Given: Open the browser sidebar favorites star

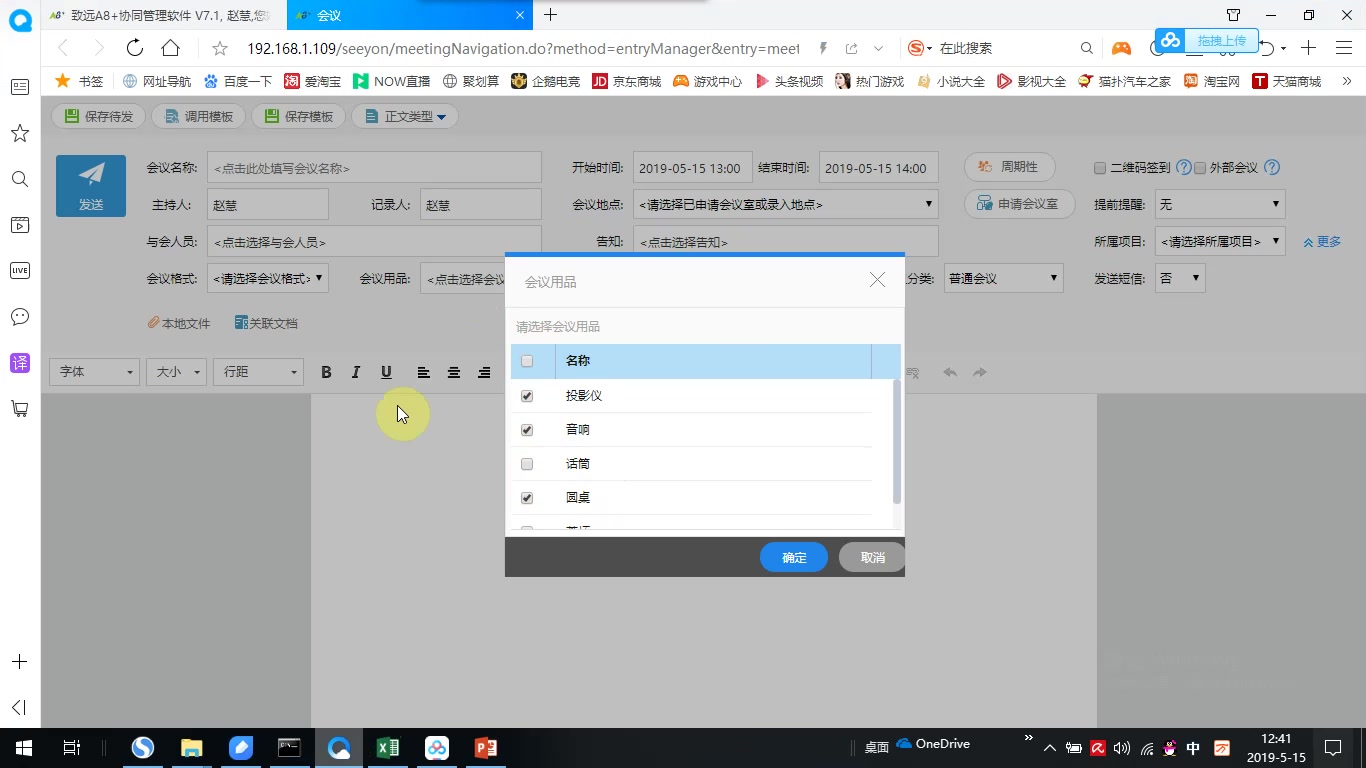Looking at the screenshot, I should (19, 133).
